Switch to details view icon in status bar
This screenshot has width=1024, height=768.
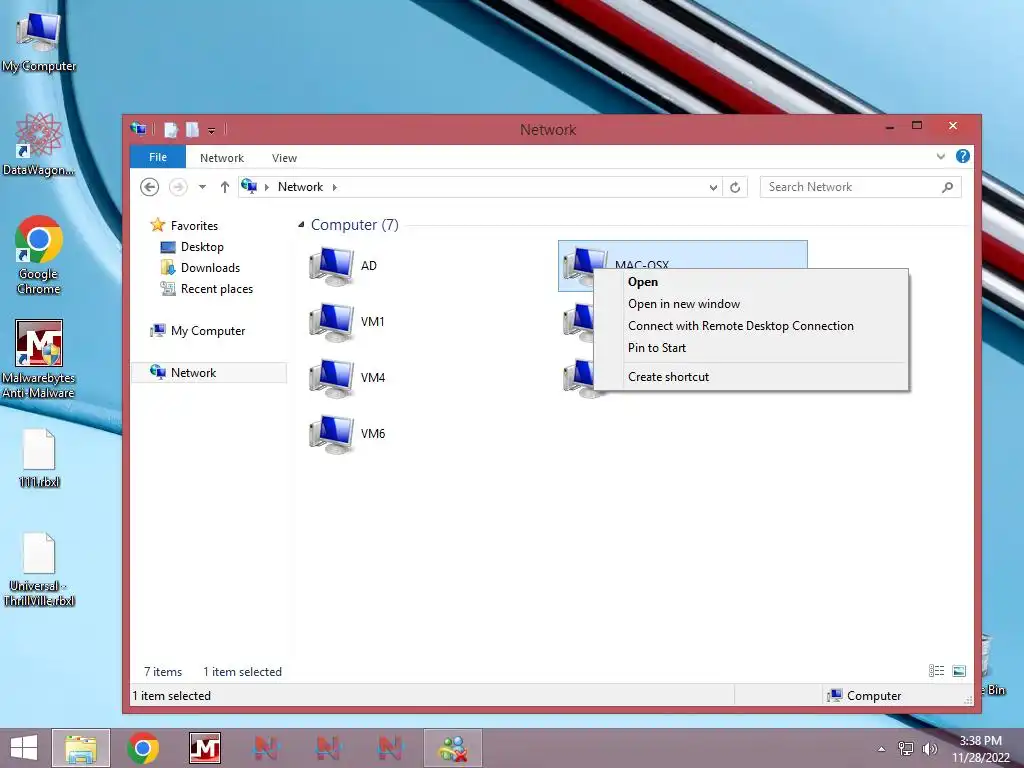(936, 671)
